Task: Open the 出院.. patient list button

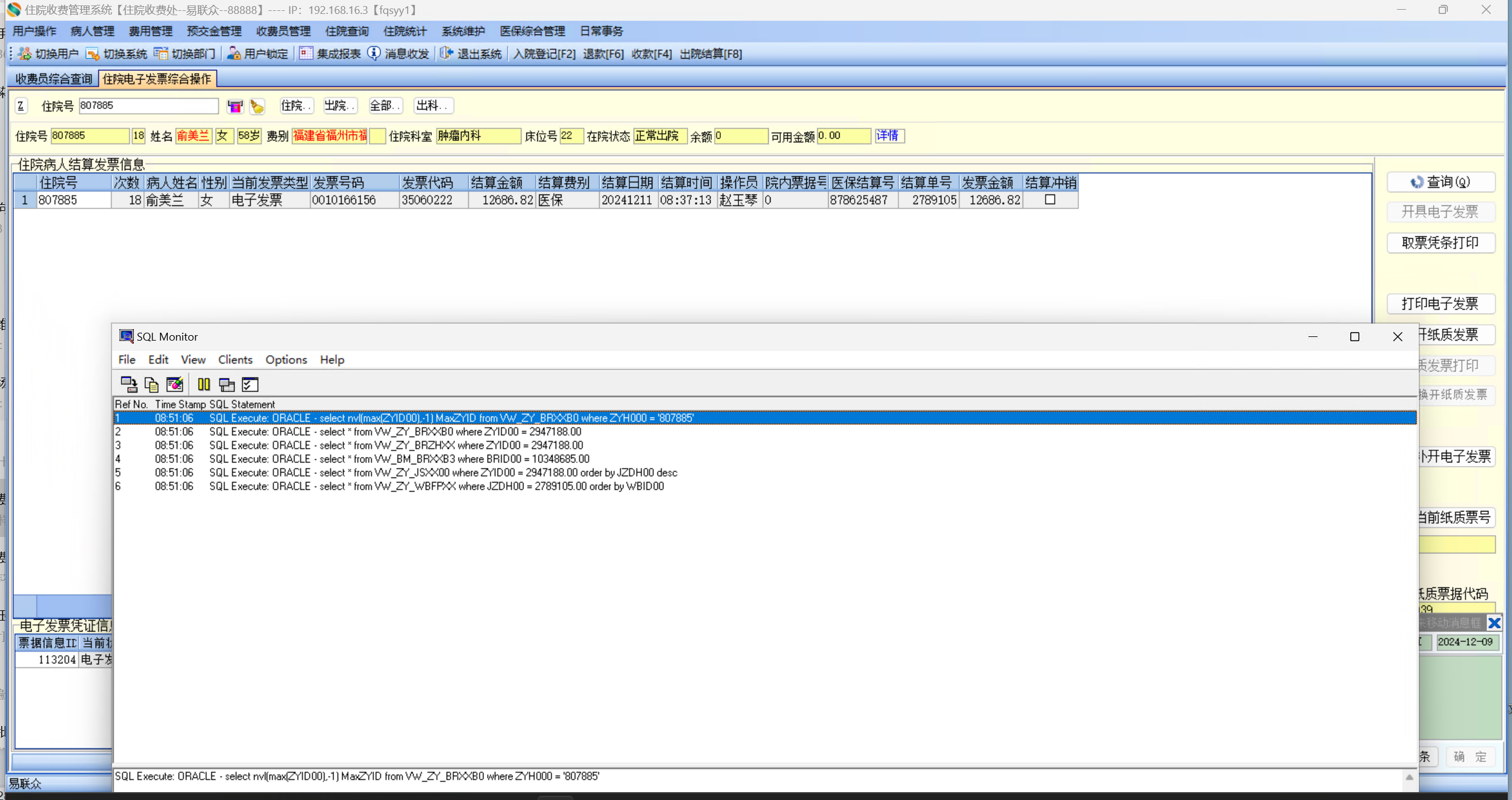Action: 339,106
